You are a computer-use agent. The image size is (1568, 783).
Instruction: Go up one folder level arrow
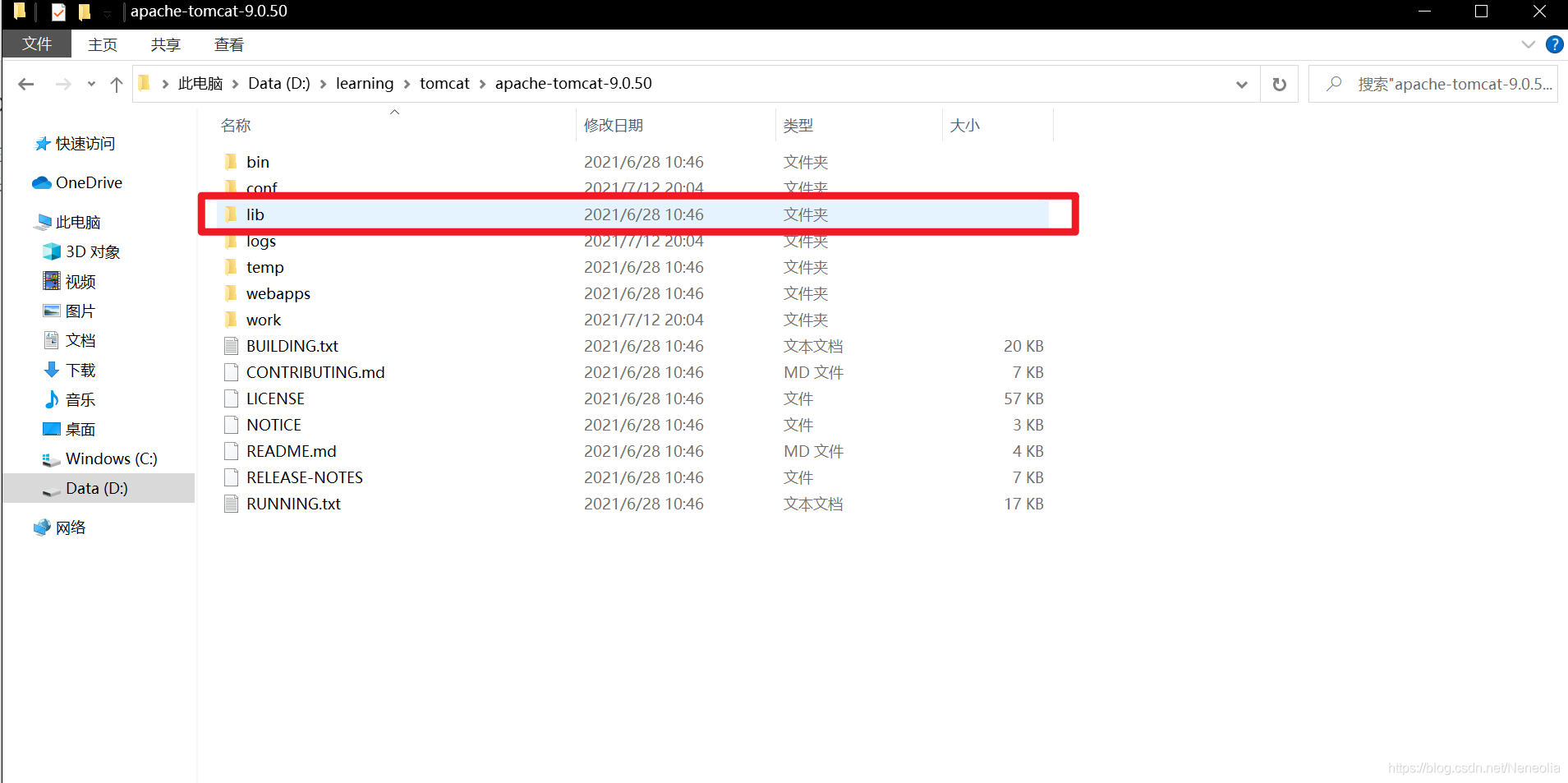tap(117, 84)
